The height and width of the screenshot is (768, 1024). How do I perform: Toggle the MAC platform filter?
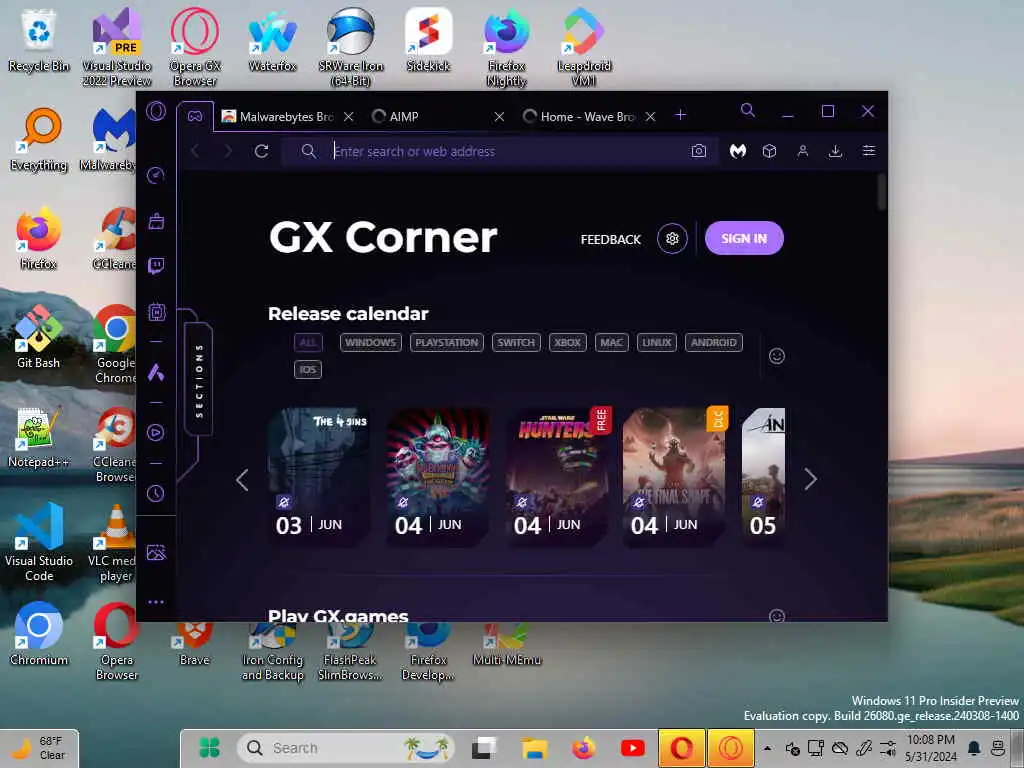611,342
